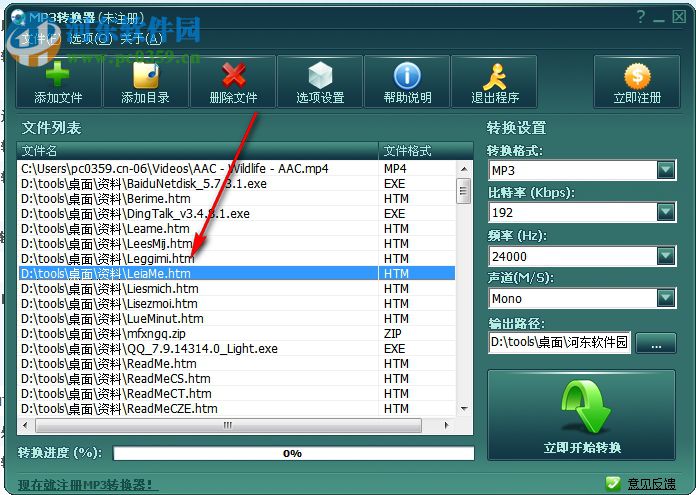The height and width of the screenshot is (495, 696).
Task: Select the DingTalk_v3.4.8.1.exe row
Action: coord(237,214)
